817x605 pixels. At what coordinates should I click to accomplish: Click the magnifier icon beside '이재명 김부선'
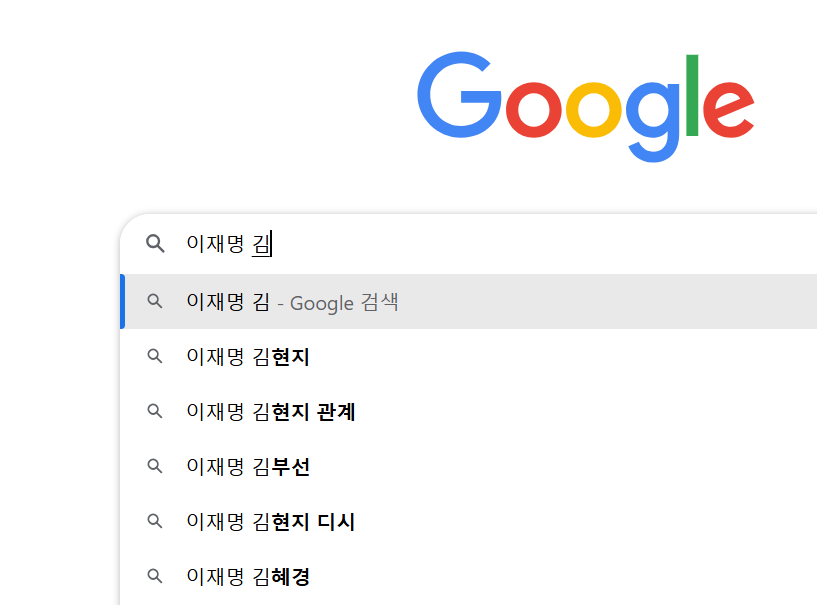155,466
